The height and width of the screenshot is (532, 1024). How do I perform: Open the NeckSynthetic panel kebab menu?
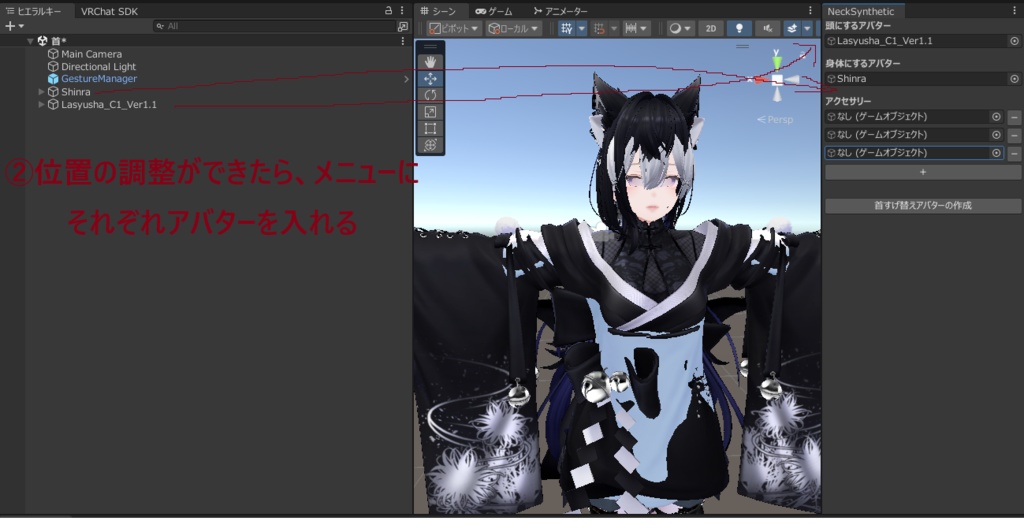1014,11
